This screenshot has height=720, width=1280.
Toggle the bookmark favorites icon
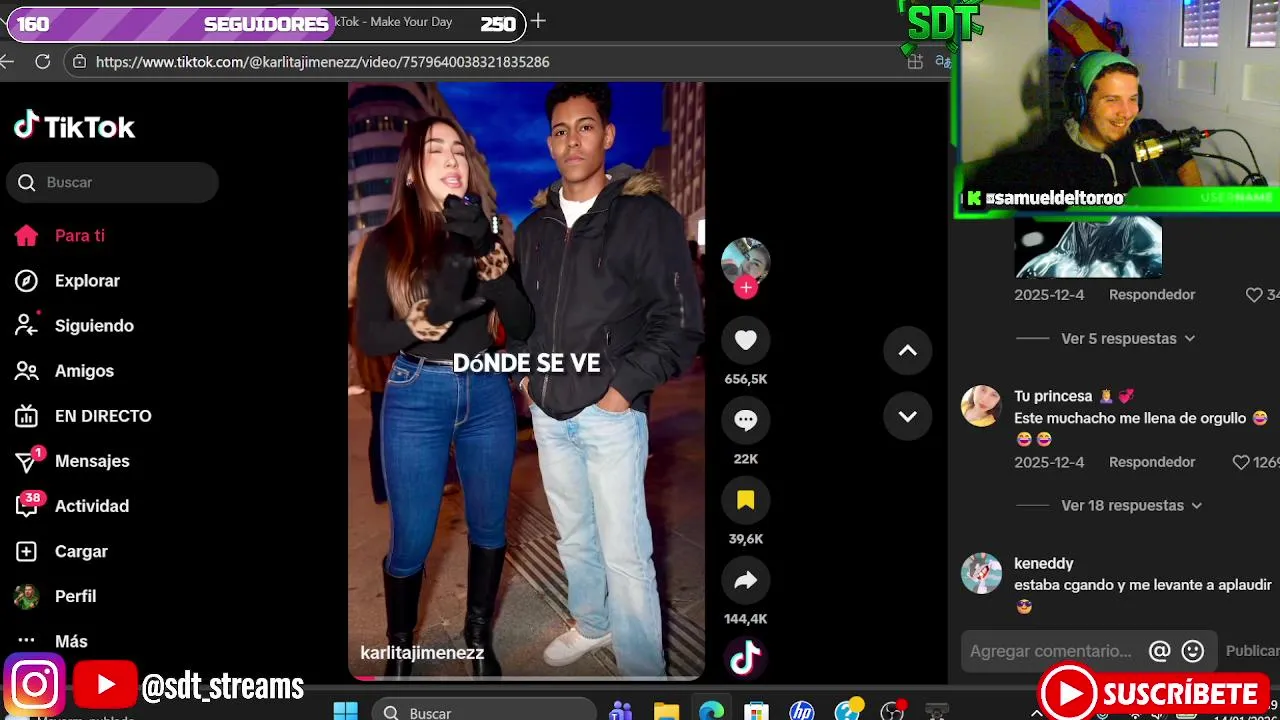coord(746,501)
